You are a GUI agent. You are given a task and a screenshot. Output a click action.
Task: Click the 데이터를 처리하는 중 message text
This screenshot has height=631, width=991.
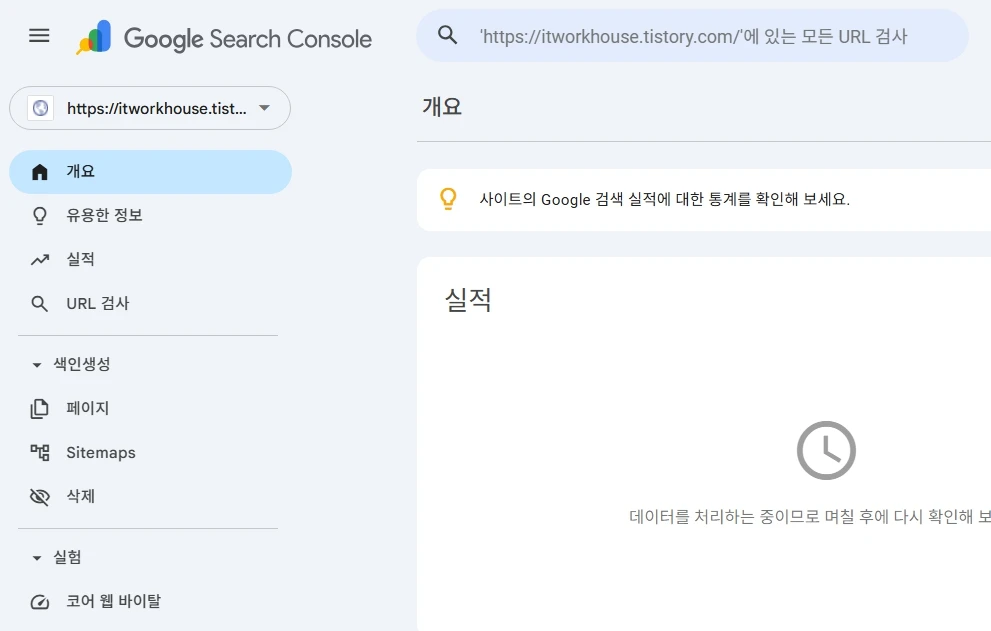click(x=810, y=517)
